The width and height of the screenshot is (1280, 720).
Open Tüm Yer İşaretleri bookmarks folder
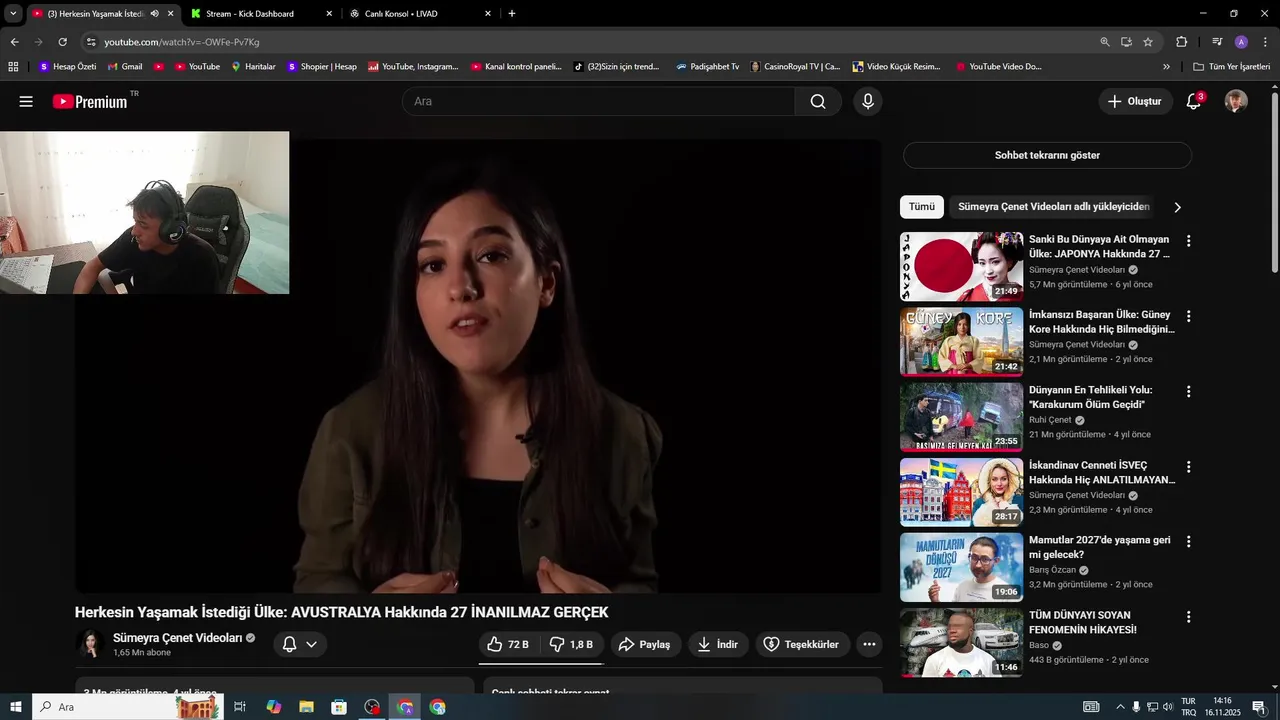coord(1231,67)
